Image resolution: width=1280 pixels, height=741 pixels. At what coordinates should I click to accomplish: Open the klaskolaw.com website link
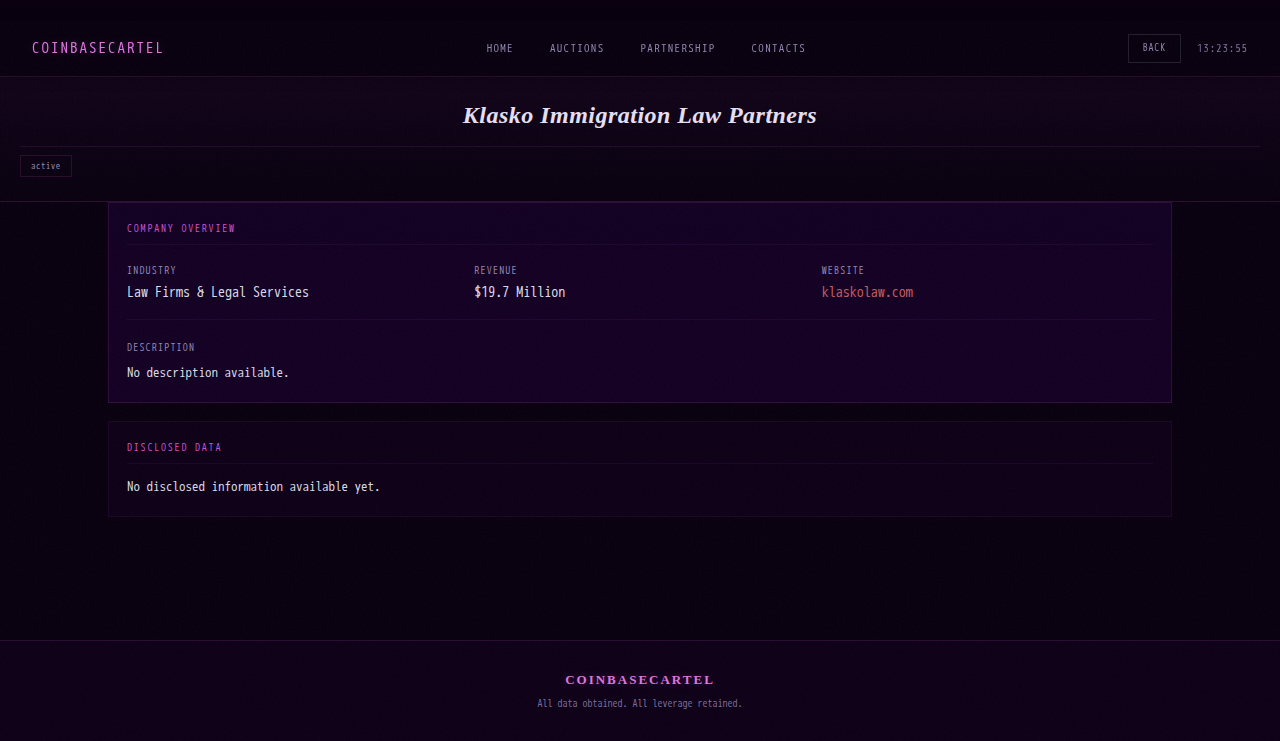tap(868, 292)
